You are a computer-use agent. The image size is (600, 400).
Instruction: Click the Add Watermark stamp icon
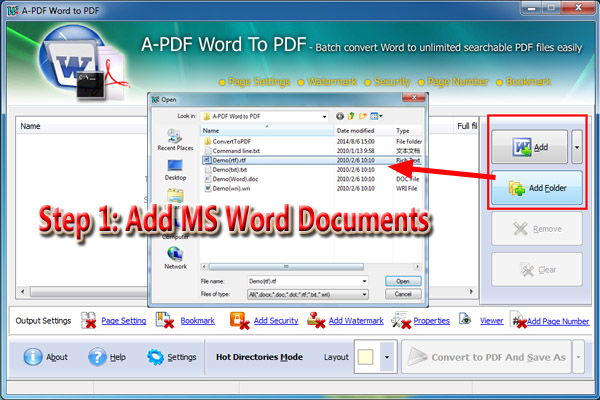[316, 320]
